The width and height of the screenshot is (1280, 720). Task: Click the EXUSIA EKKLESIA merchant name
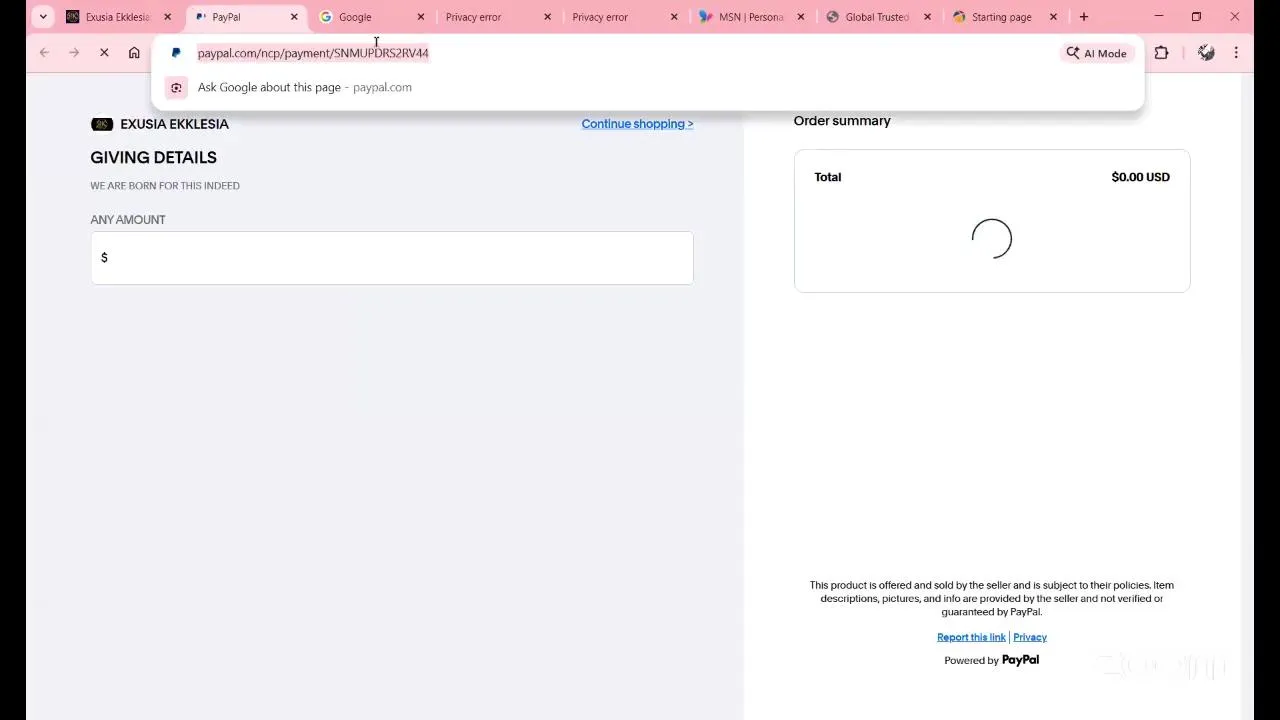point(174,124)
